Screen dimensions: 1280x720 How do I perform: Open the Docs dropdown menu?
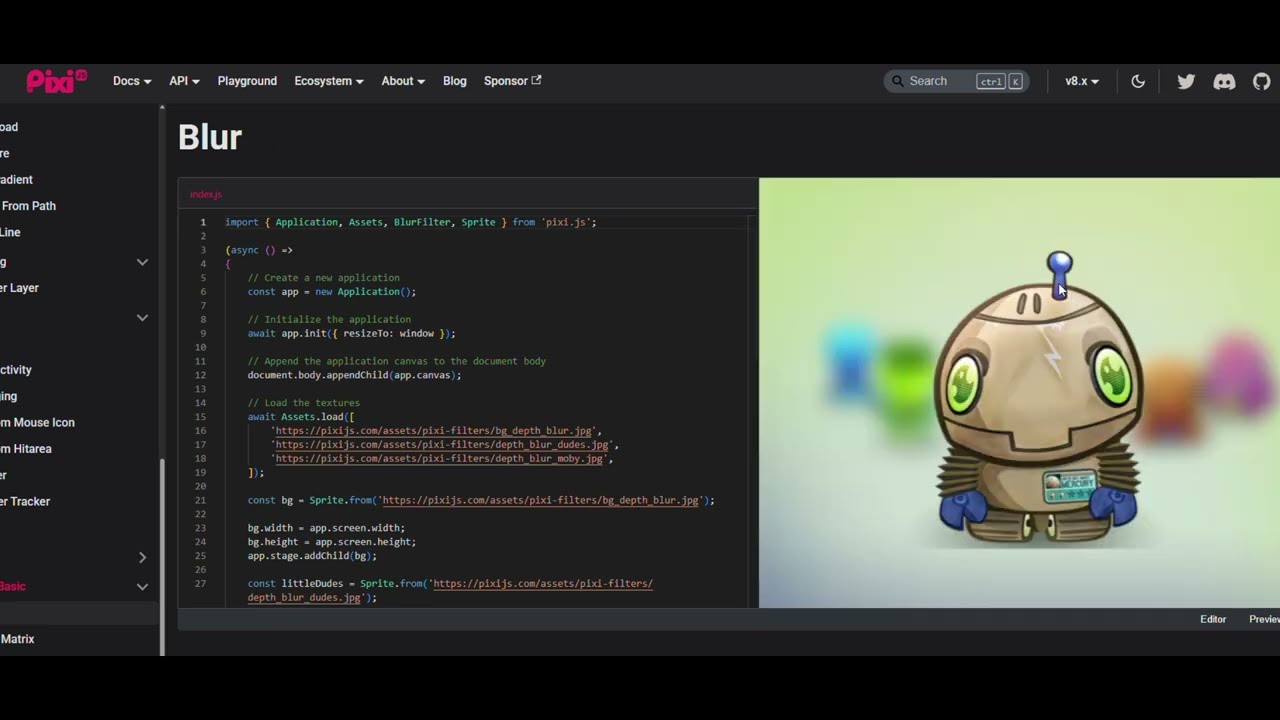coord(132,81)
